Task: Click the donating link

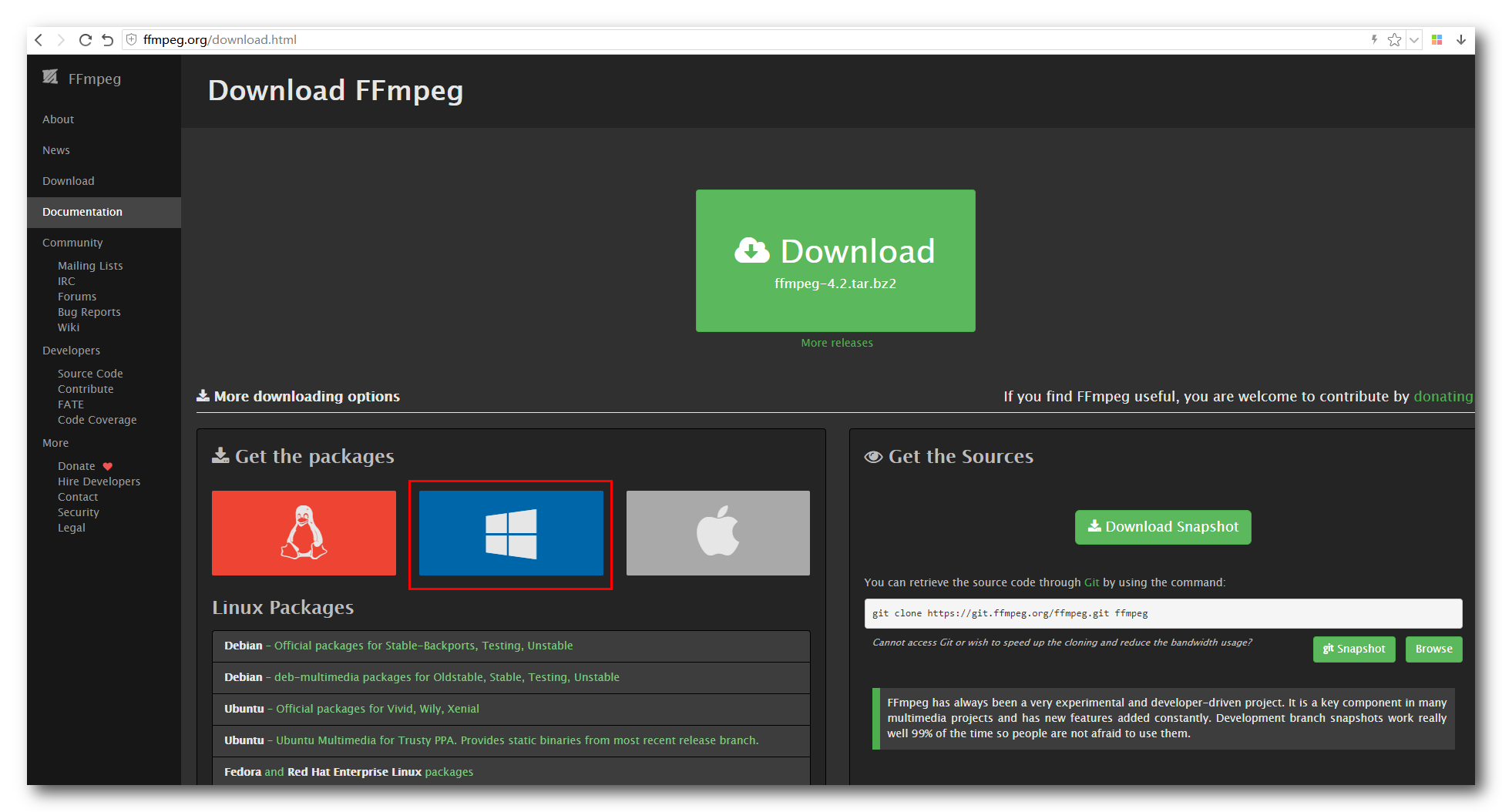Action: pyautogui.click(x=1443, y=396)
